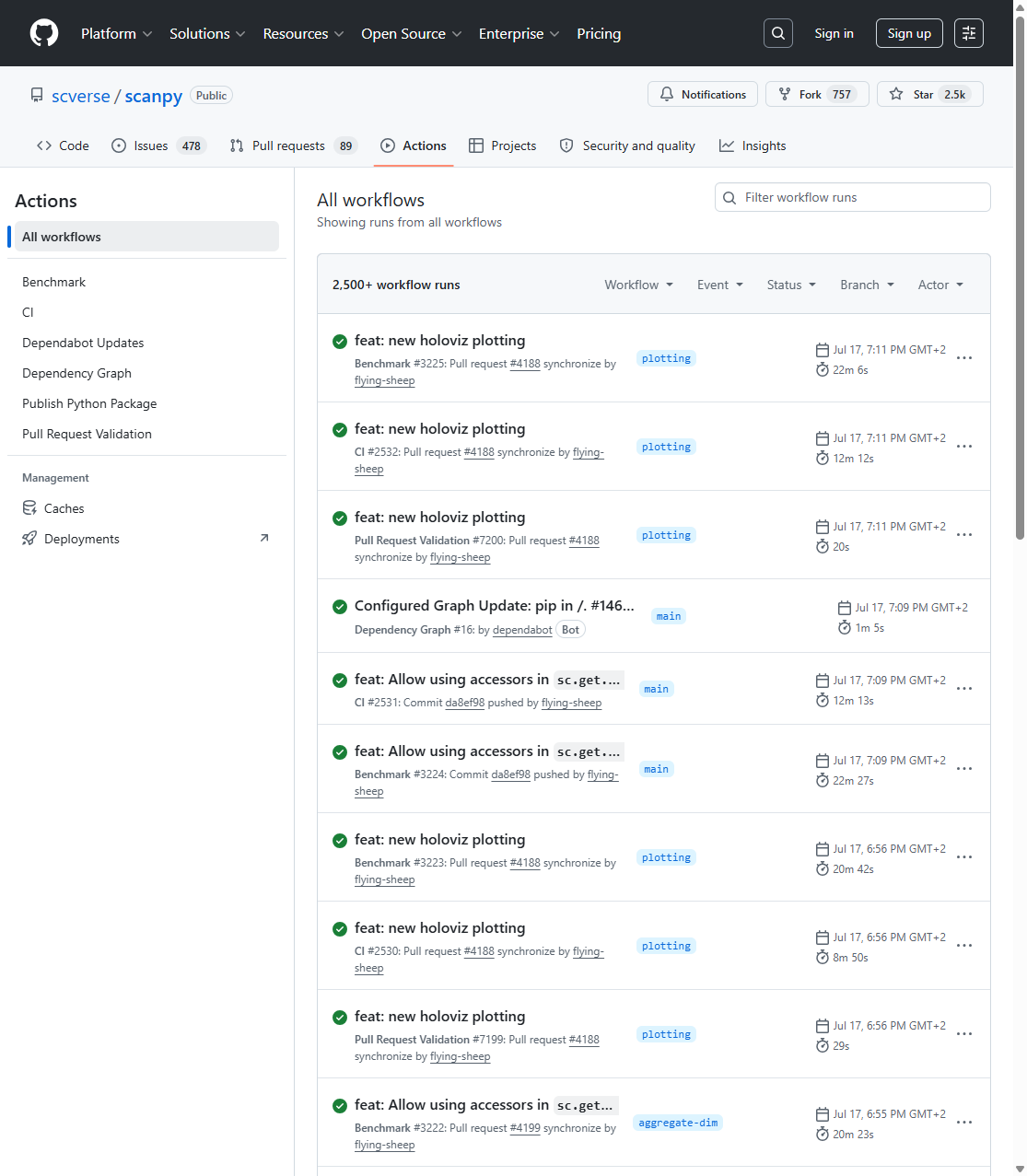The height and width of the screenshot is (1176, 1027).
Task: Switch to the Projects tab
Action: tap(503, 146)
